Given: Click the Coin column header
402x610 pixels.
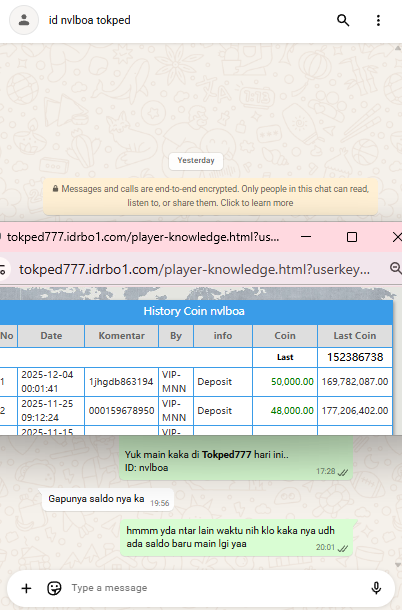Looking at the screenshot, I should point(285,336).
